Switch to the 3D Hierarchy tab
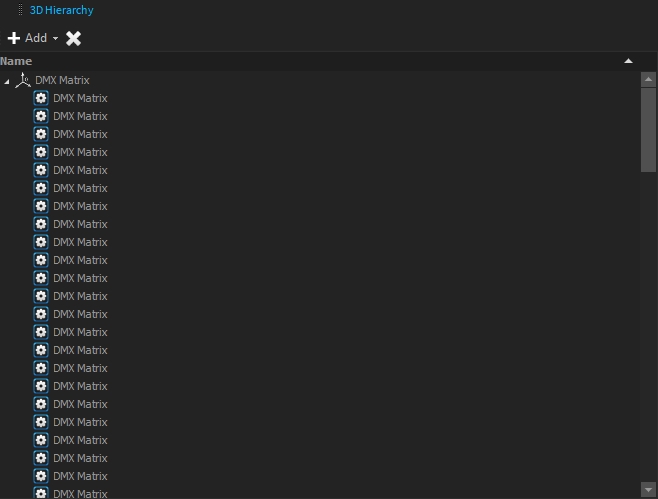Screen dimensions: 658x499 coord(61,10)
